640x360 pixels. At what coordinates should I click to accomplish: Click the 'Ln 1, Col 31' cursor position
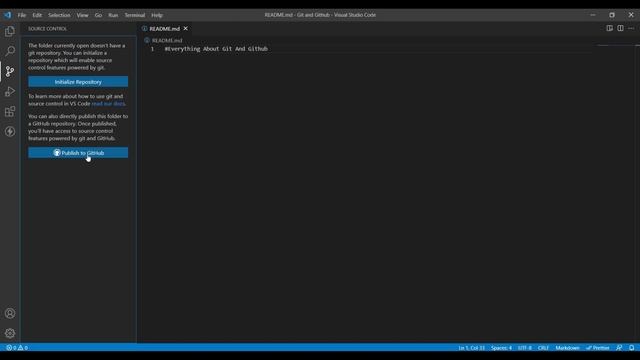click(471, 348)
